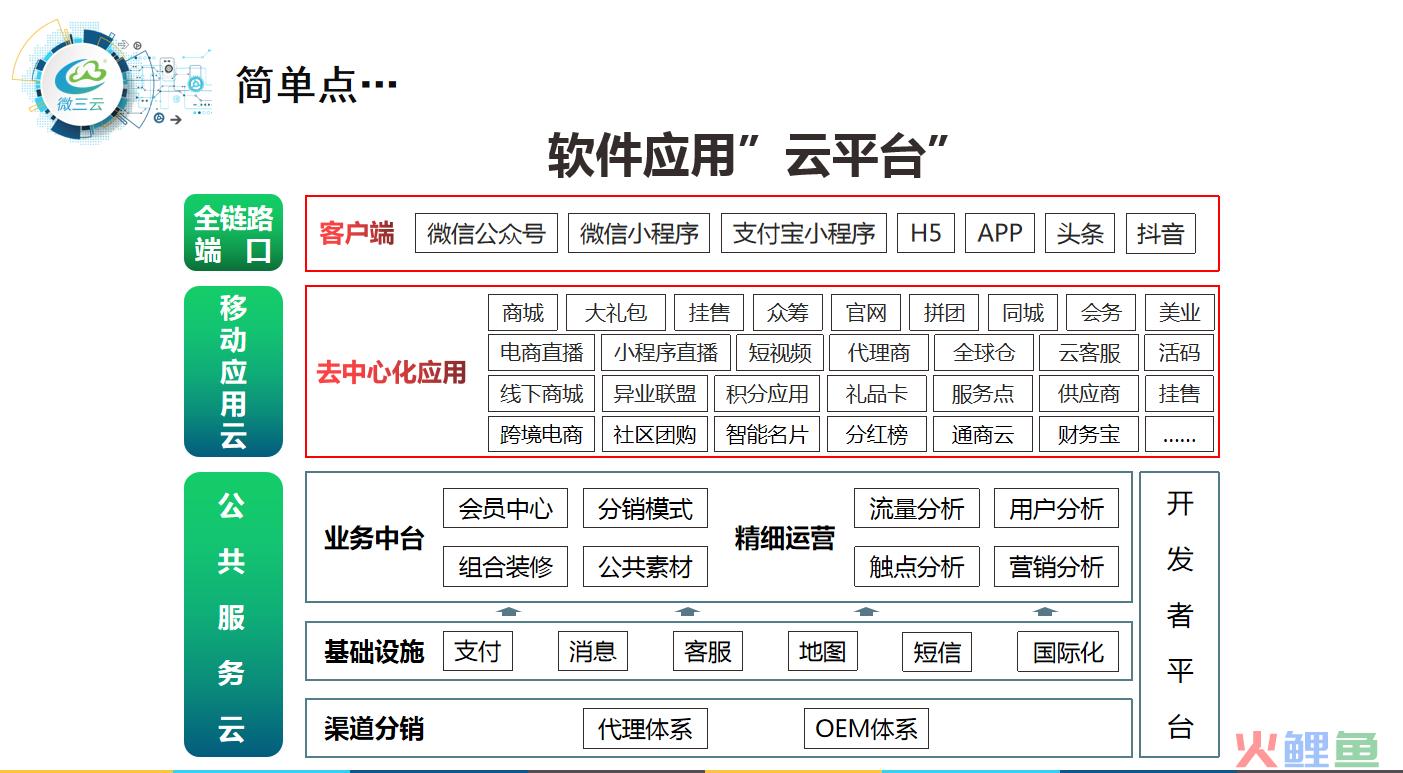Open the 商城 application box
Viewport: 1403px width, 773px height.
[x=523, y=313]
